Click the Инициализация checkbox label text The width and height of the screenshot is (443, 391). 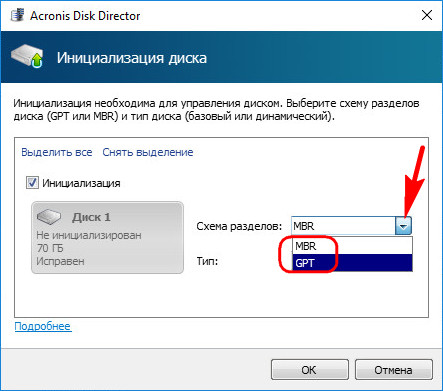81,183
